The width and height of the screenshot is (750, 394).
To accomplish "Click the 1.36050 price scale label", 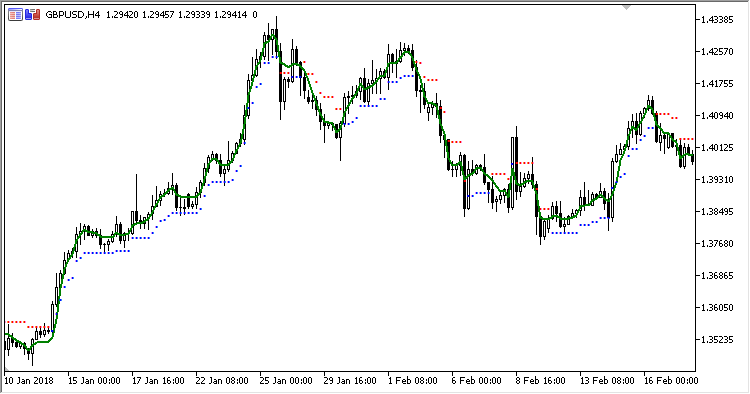I will pyautogui.click(x=717, y=307).
